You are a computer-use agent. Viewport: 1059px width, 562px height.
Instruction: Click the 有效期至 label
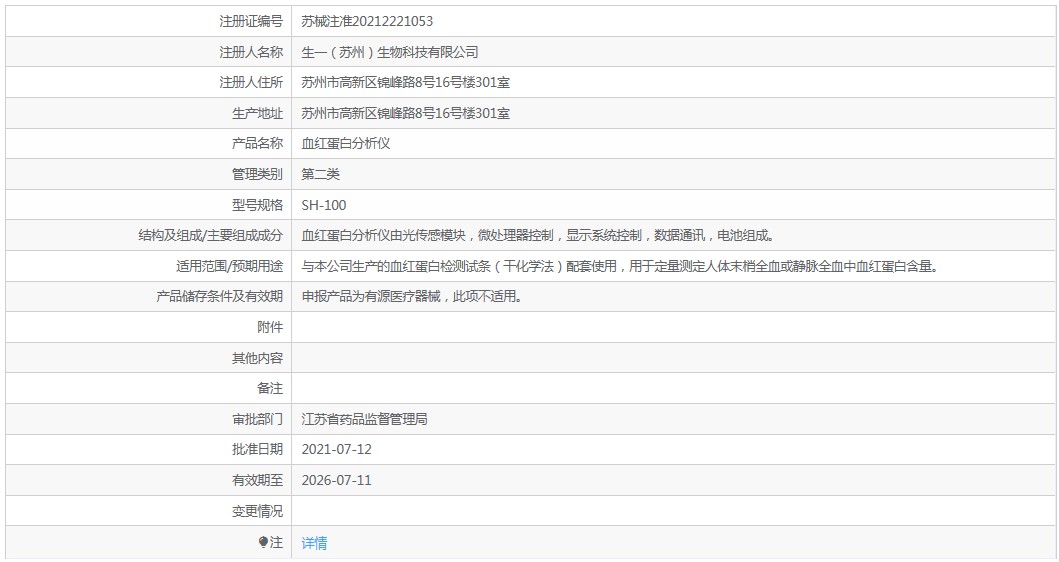tap(257, 480)
